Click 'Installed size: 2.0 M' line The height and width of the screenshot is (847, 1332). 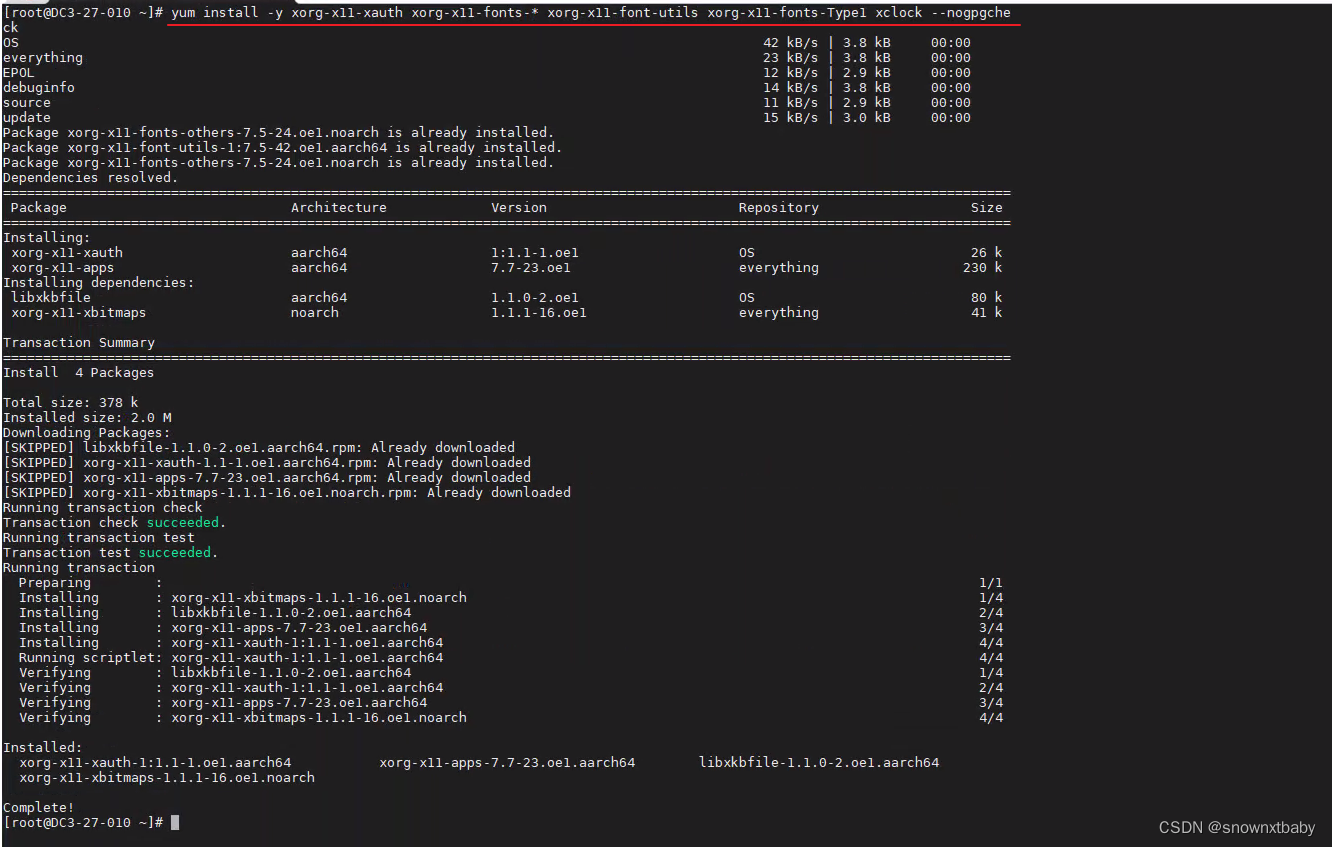tap(87, 418)
